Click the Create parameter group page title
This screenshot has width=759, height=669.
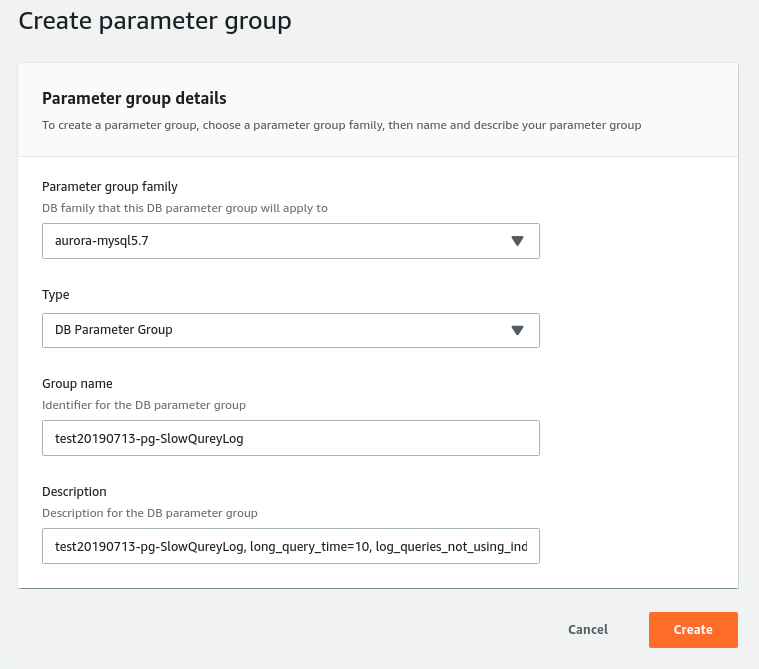155,21
